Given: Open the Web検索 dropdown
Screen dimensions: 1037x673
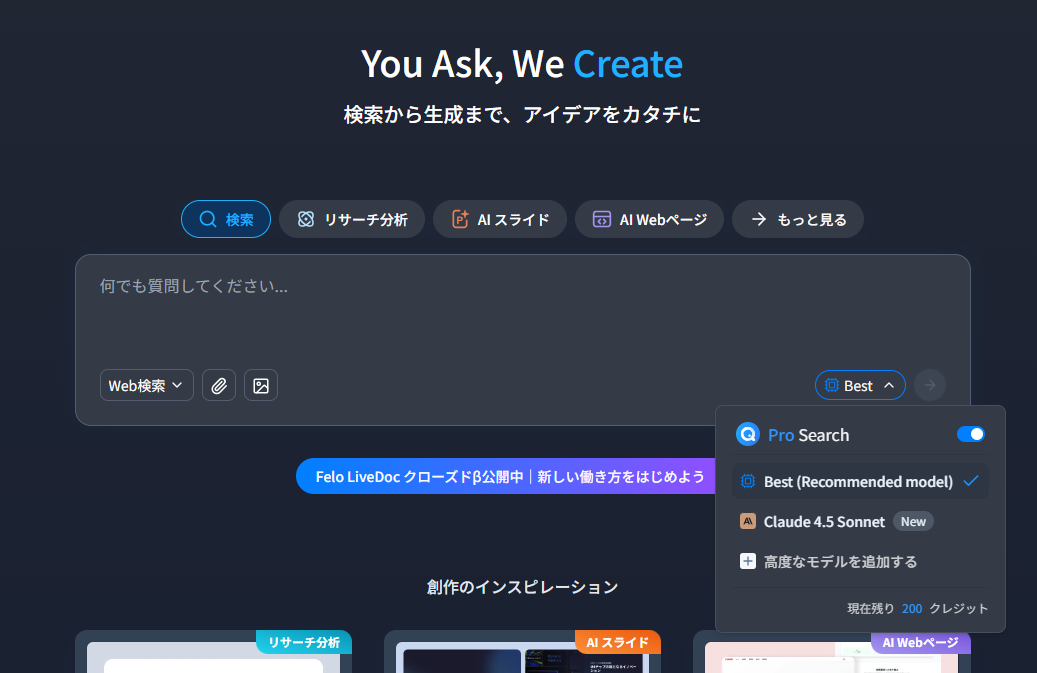Looking at the screenshot, I should click(x=147, y=385).
